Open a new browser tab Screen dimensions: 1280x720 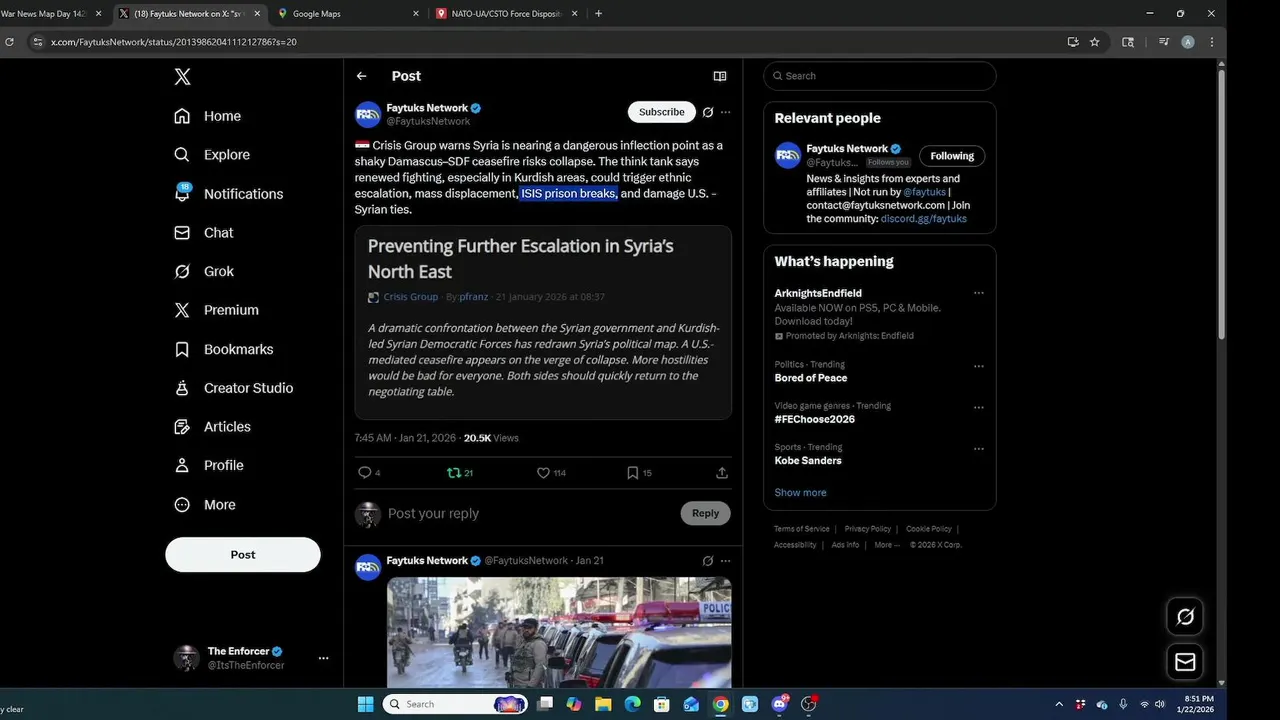tap(598, 14)
